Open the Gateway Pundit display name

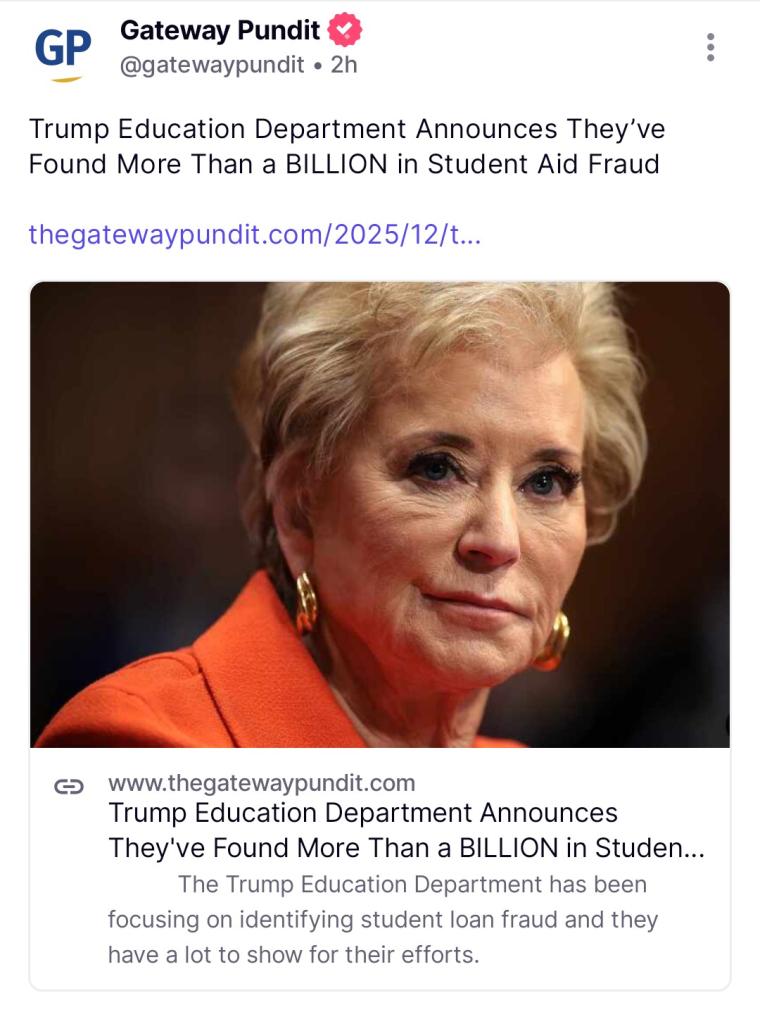[x=220, y=31]
